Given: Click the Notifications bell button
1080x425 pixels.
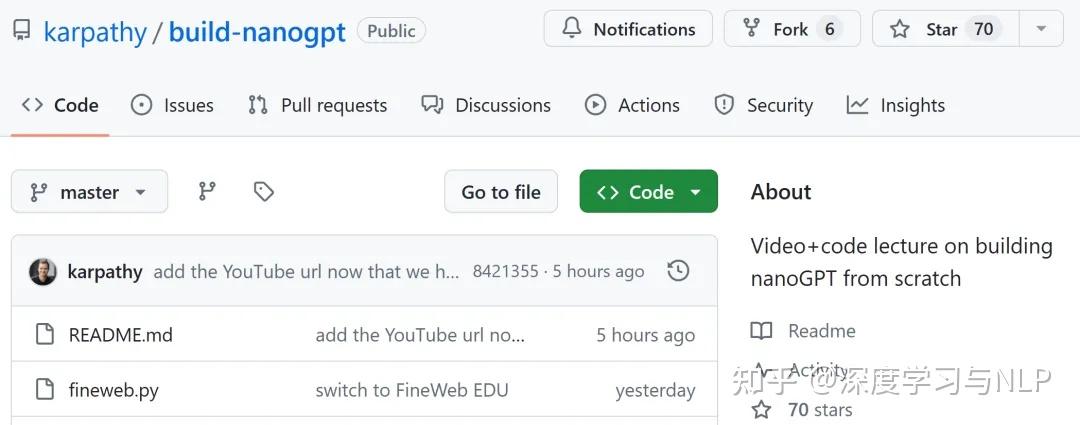Looking at the screenshot, I should (628, 29).
